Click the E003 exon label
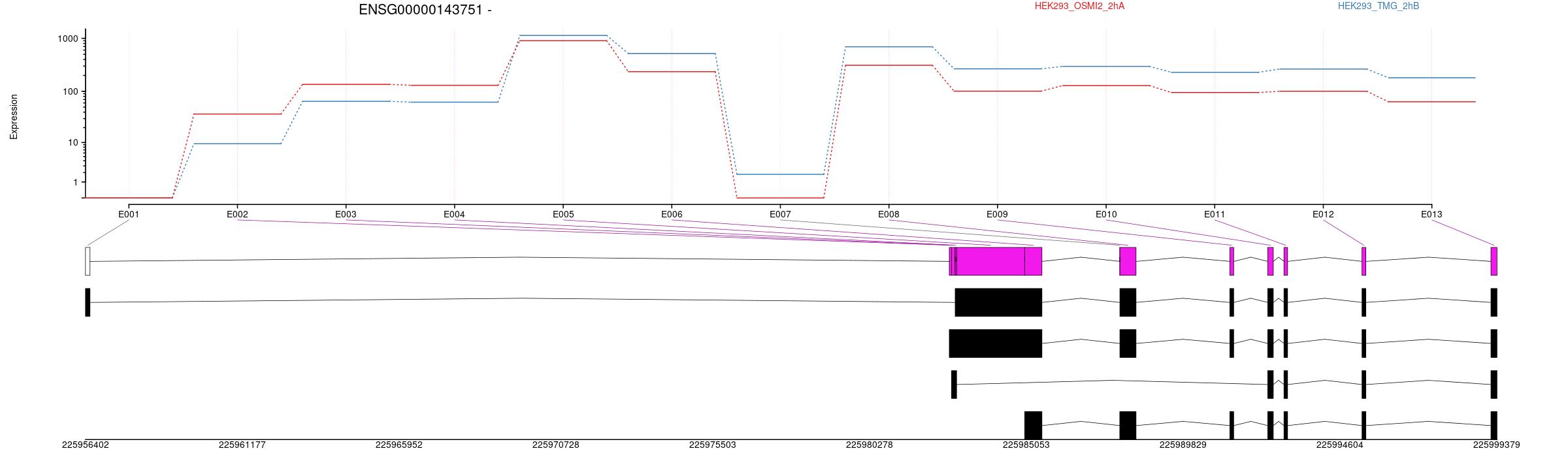 tap(346, 214)
